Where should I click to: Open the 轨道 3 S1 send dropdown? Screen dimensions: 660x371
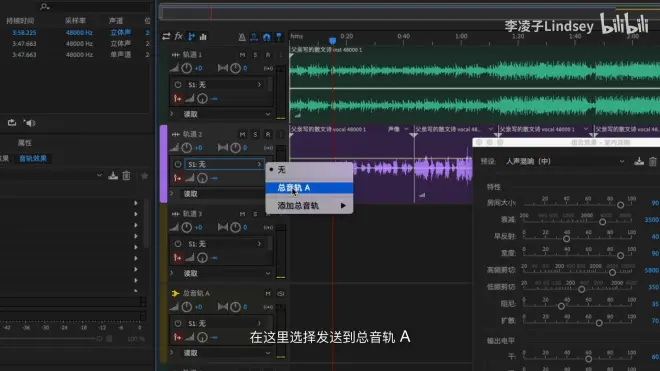click(224, 244)
